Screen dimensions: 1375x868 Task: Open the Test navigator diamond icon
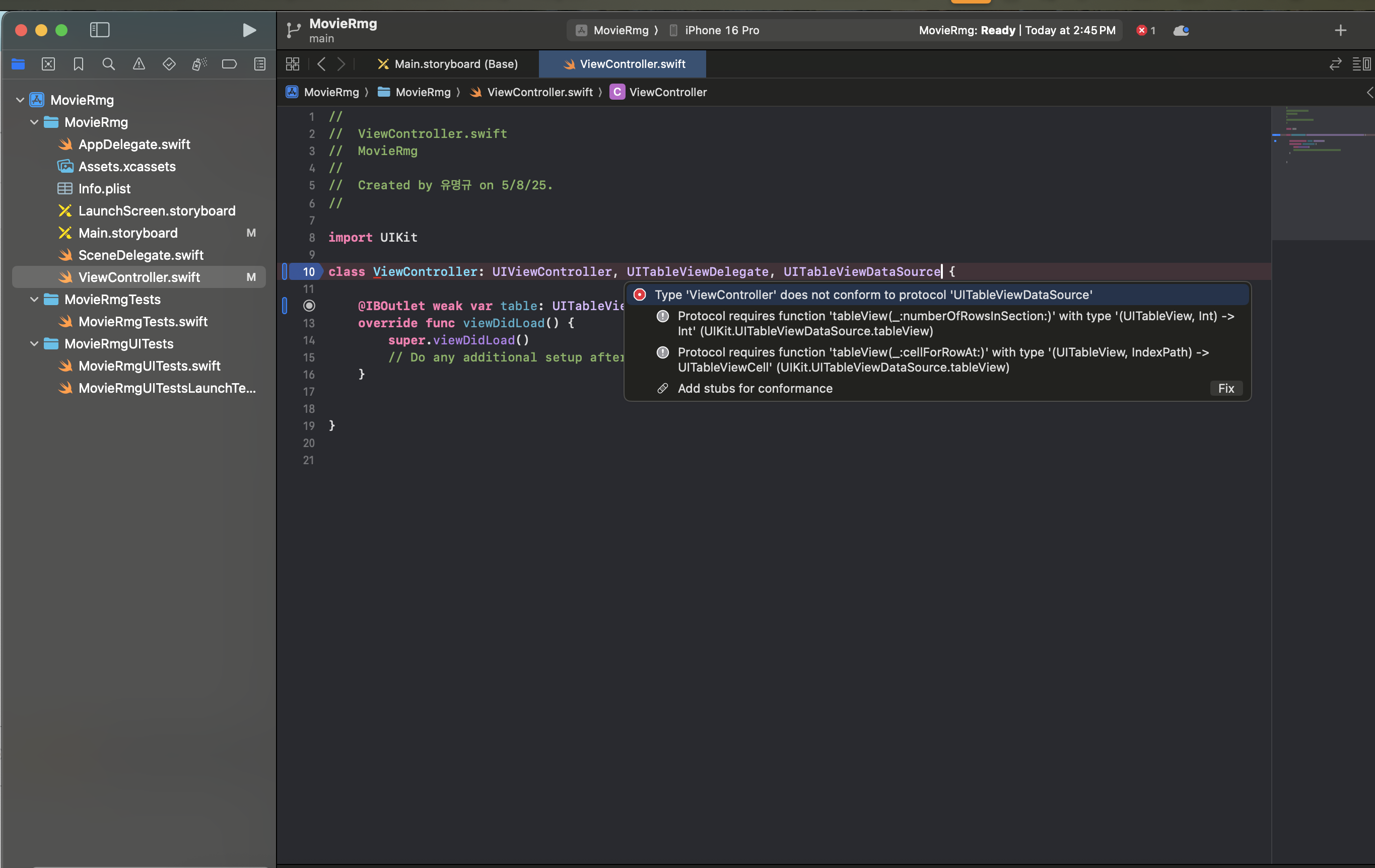[x=169, y=64]
